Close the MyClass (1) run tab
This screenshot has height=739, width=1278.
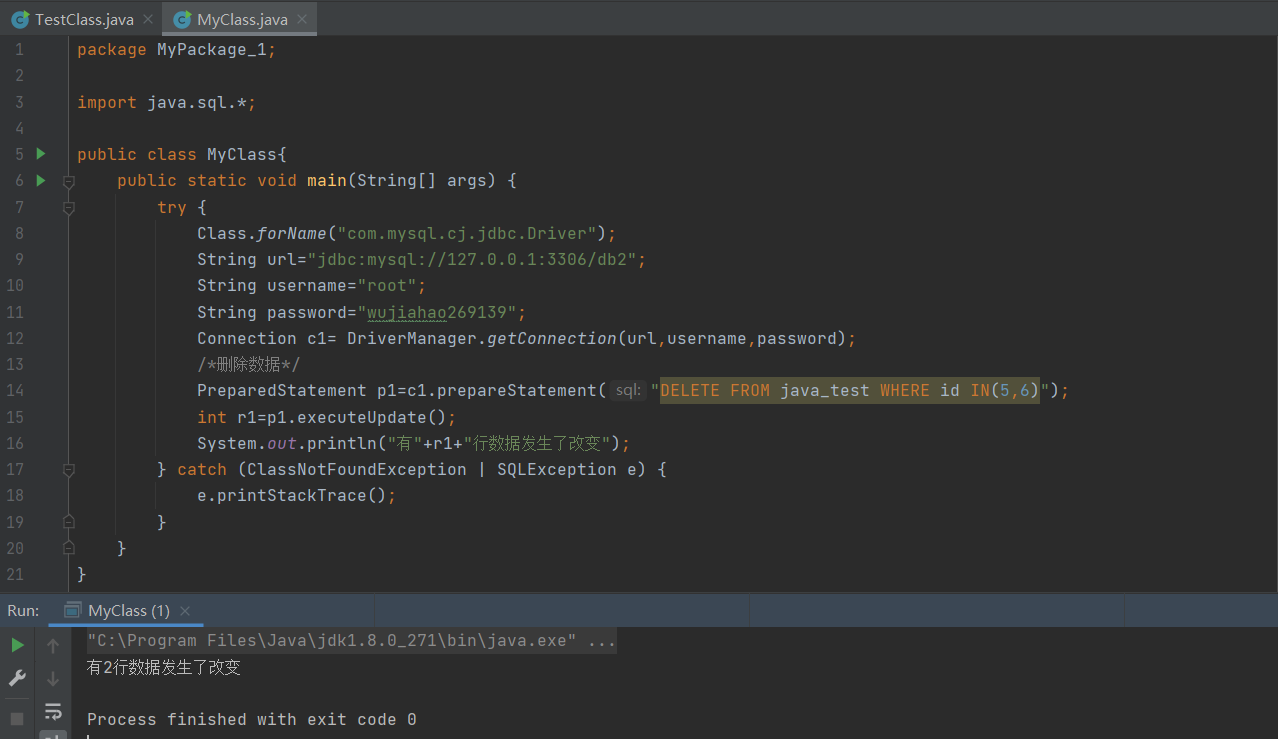point(185,611)
